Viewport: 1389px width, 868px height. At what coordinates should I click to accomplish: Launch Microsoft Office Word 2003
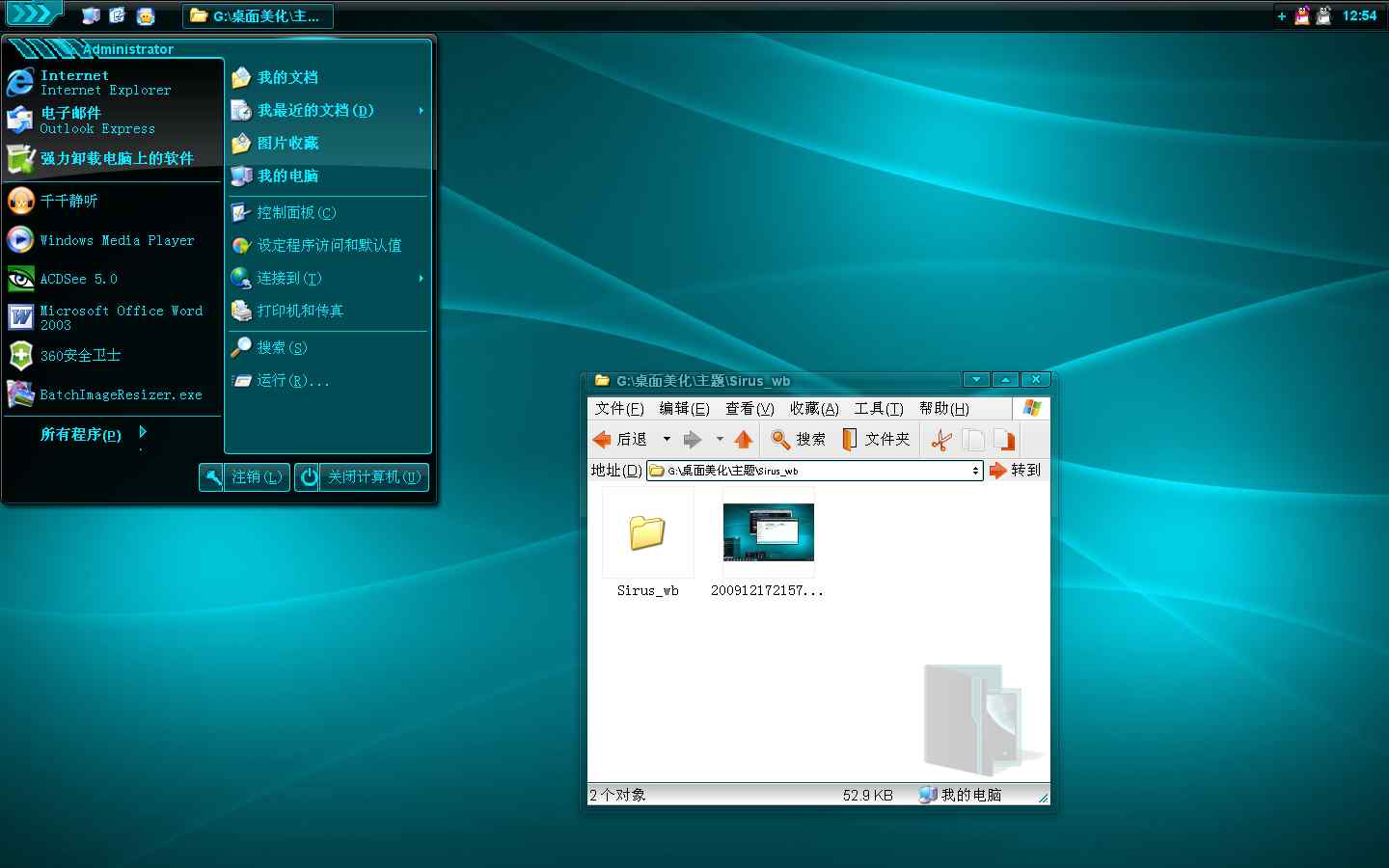112,317
